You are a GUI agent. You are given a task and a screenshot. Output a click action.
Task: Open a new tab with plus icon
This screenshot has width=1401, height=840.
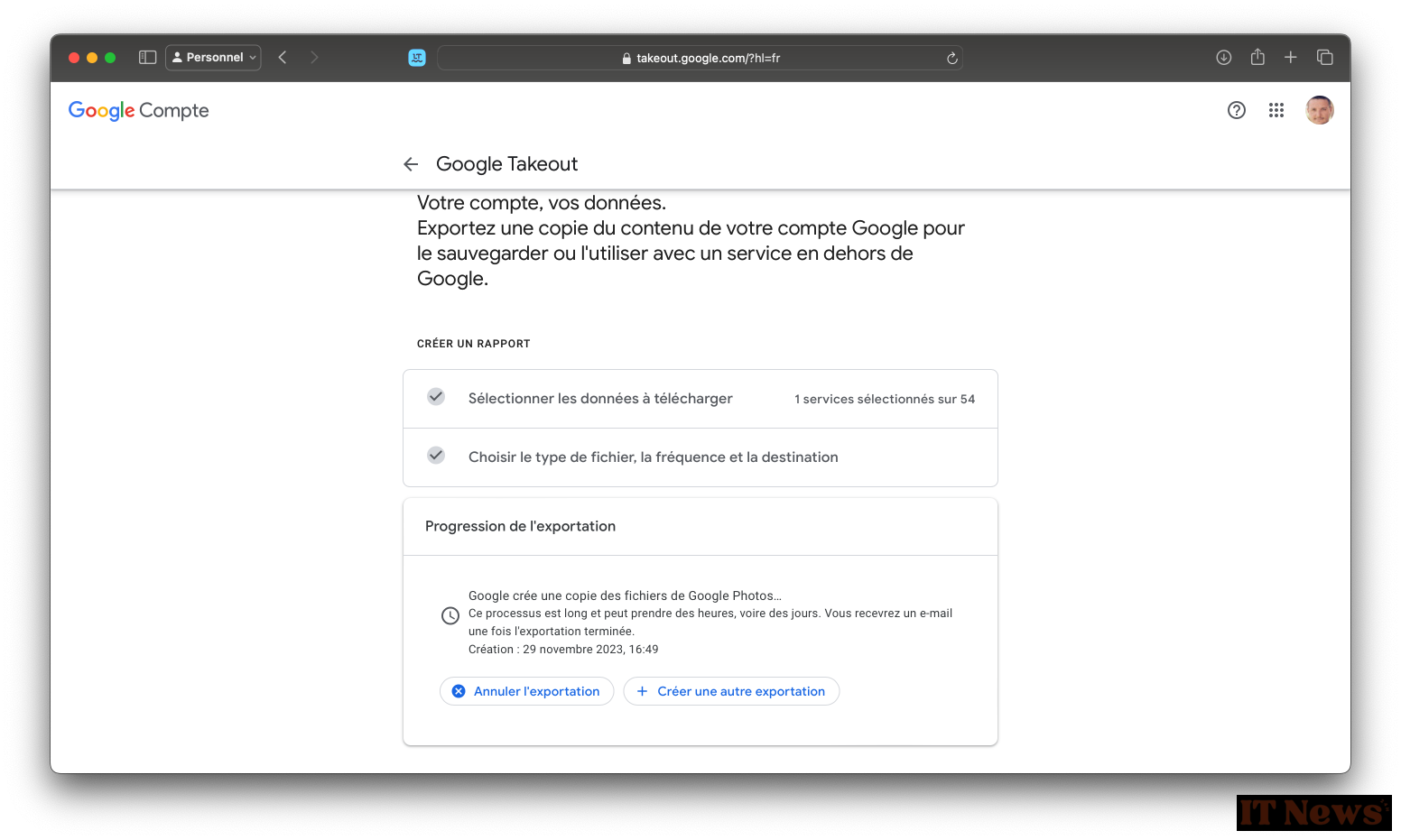(1291, 57)
